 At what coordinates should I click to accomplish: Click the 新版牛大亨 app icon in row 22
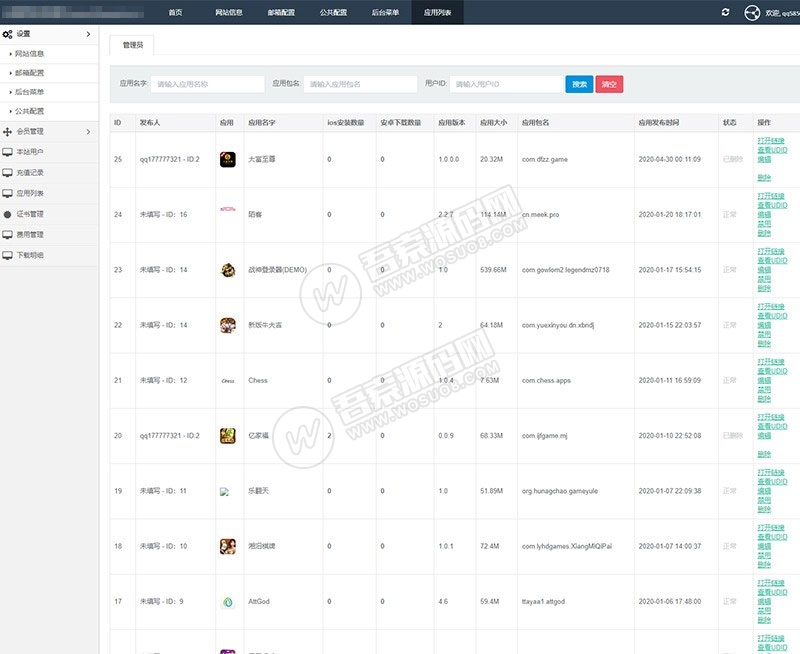point(228,325)
